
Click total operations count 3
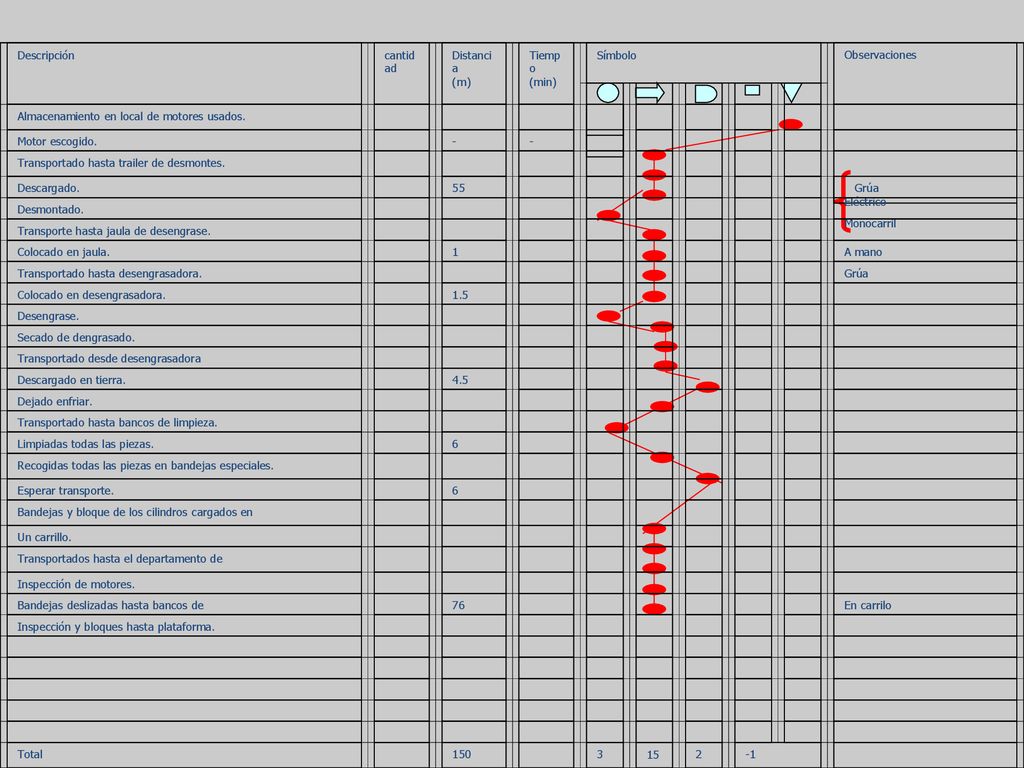600,754
